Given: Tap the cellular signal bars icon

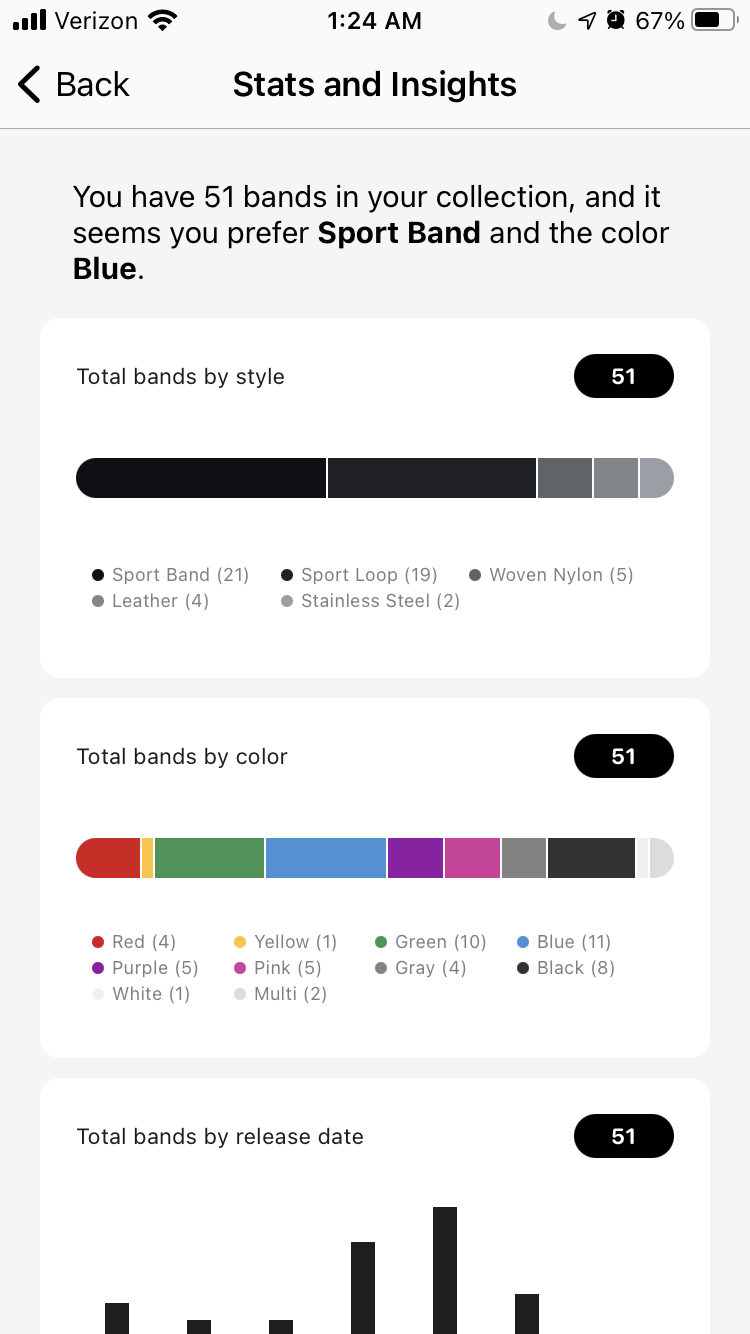Looking at the screenshot, I should (30, 20).
